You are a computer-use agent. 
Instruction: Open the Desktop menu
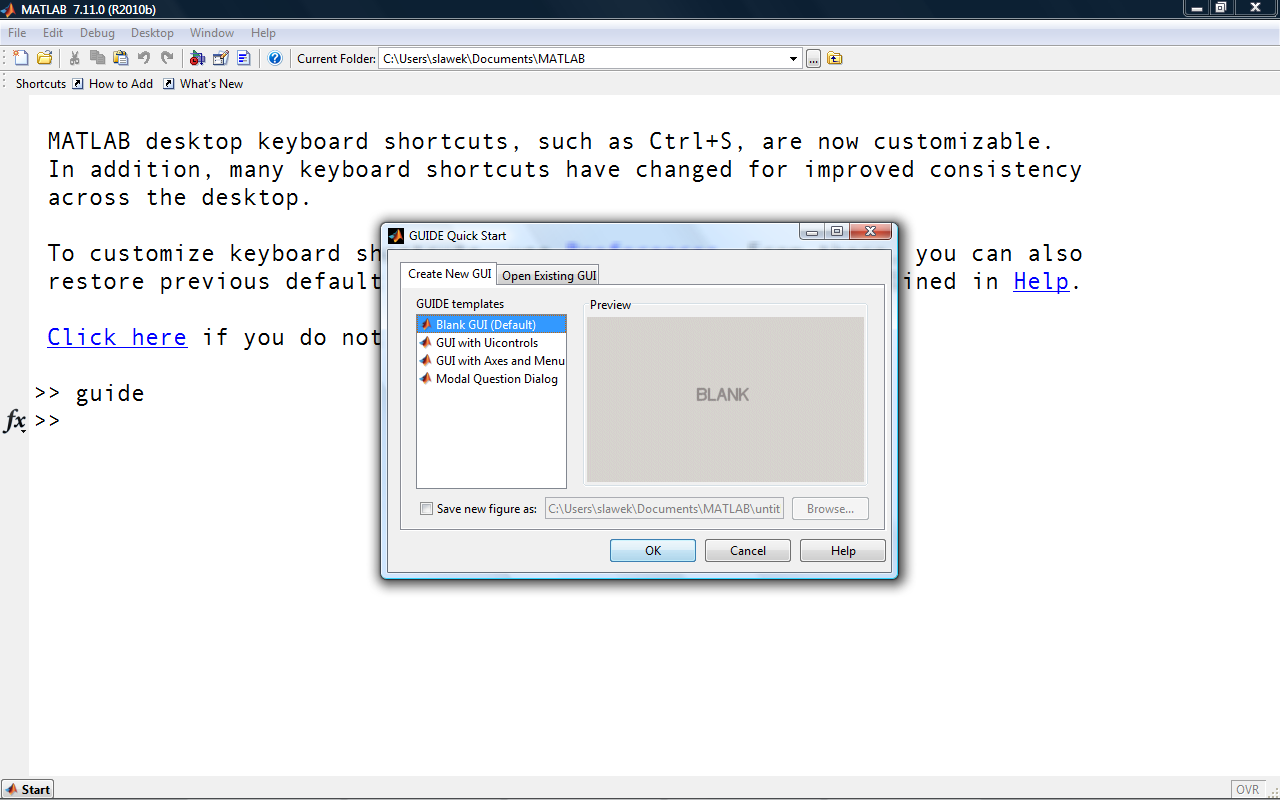click(x=152, y=33)
